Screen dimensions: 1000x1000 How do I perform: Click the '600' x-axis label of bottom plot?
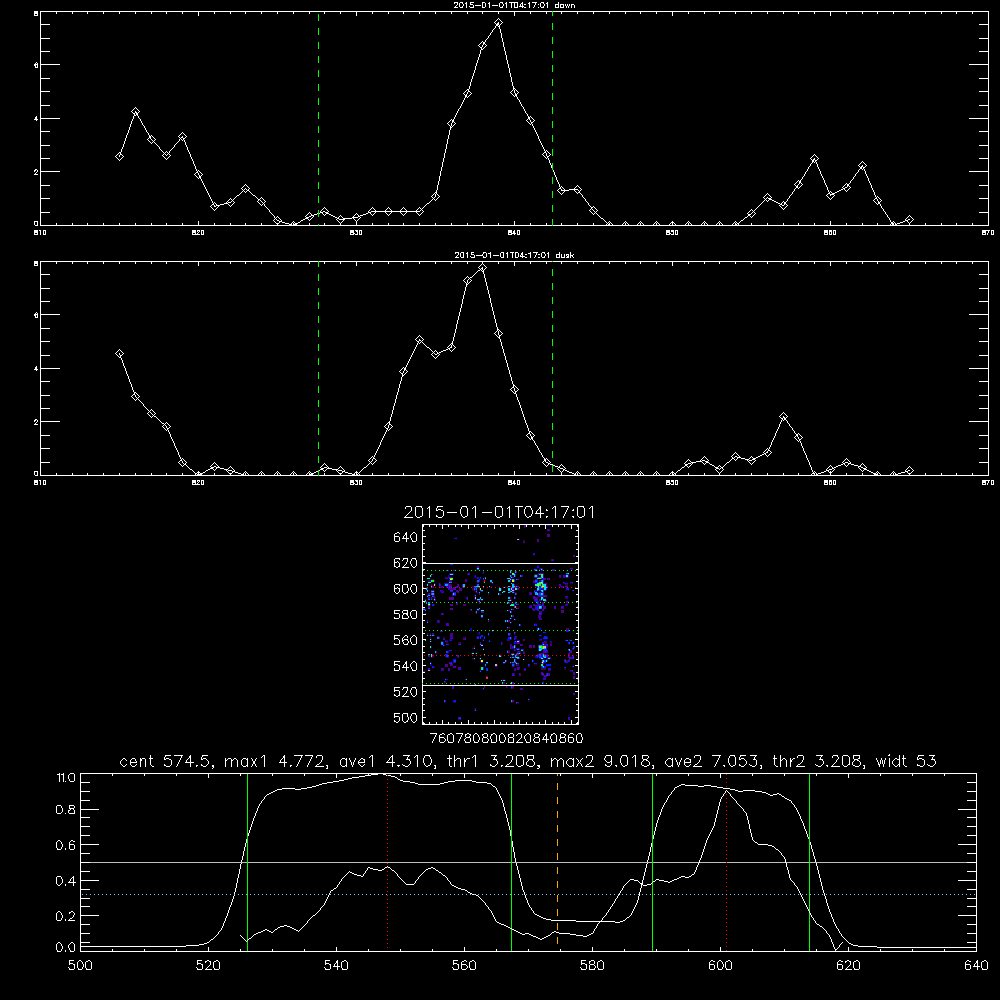tap(720, 966)
